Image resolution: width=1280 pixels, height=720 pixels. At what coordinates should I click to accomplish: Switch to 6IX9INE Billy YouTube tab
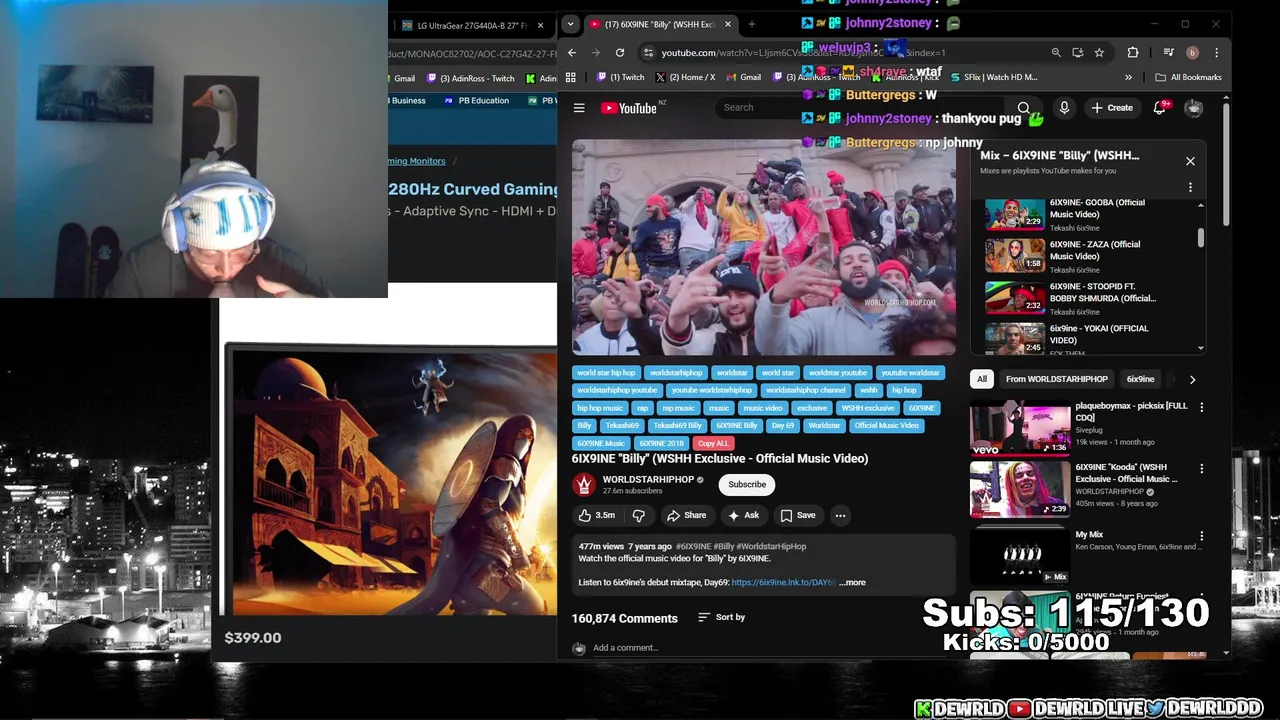(x=660, y=24)
